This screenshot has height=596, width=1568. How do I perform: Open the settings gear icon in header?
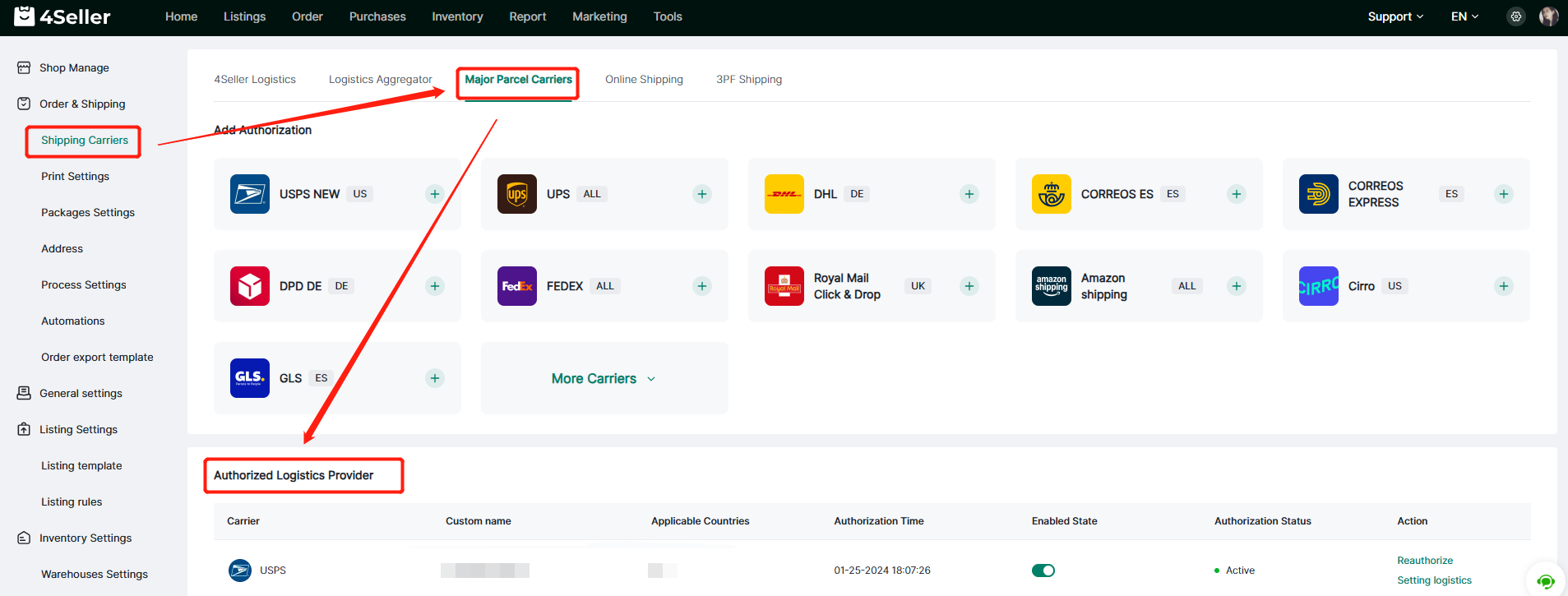click(x=1516, y=16)
